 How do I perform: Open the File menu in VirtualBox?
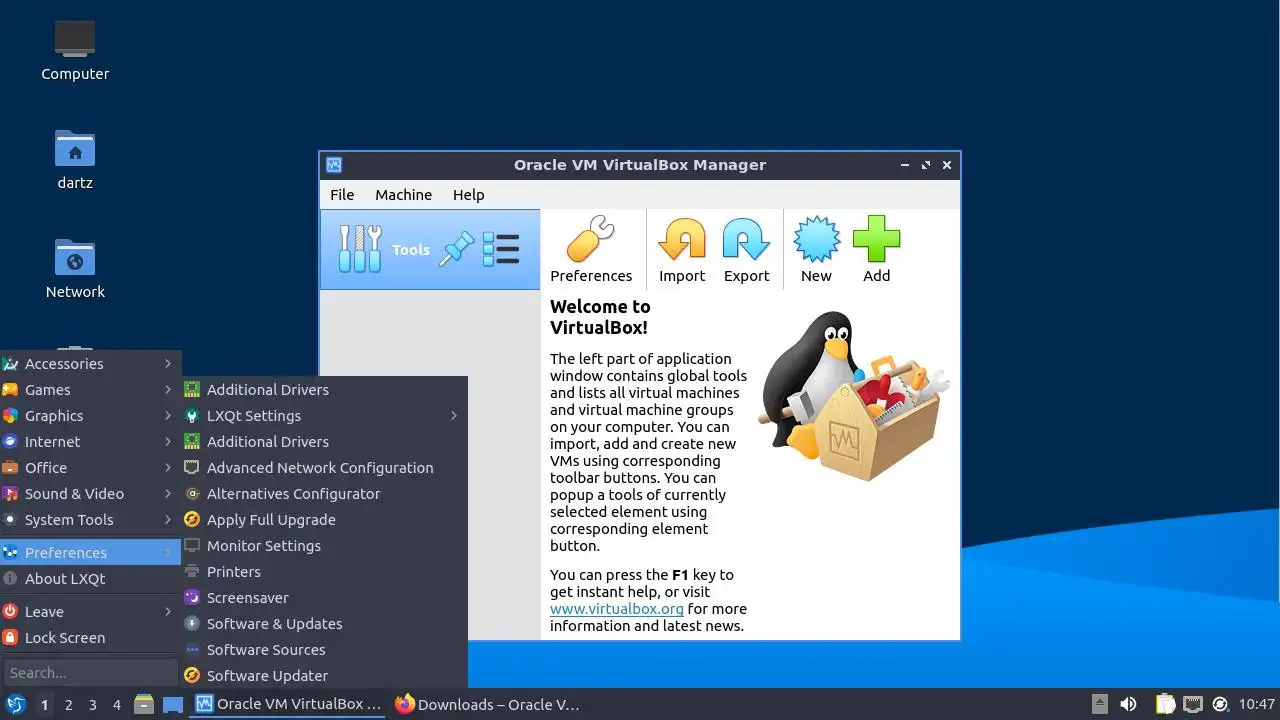coord(342,195)
